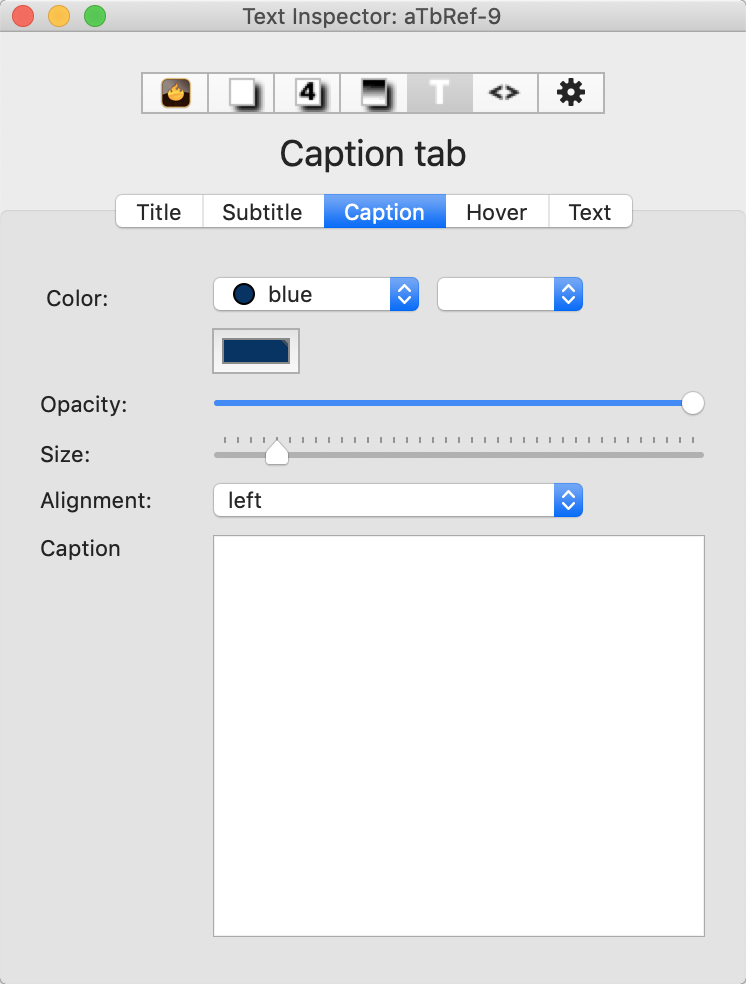Select the Document inspector icon
The height and width of the screenshot is (984, 746).
point(240,93)
